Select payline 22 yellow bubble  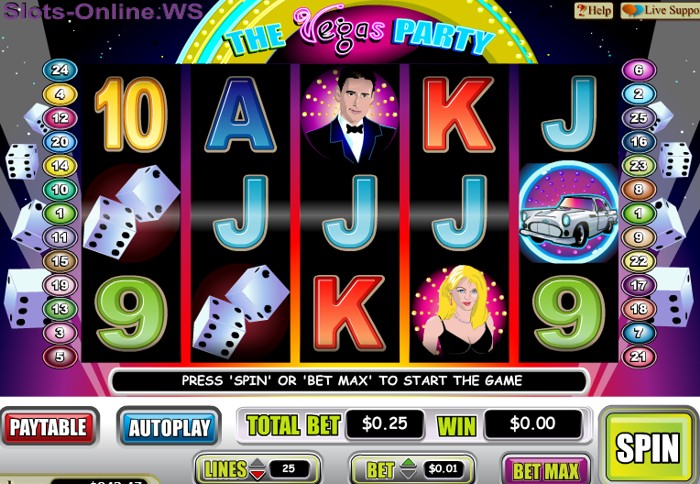click(639, 261)
